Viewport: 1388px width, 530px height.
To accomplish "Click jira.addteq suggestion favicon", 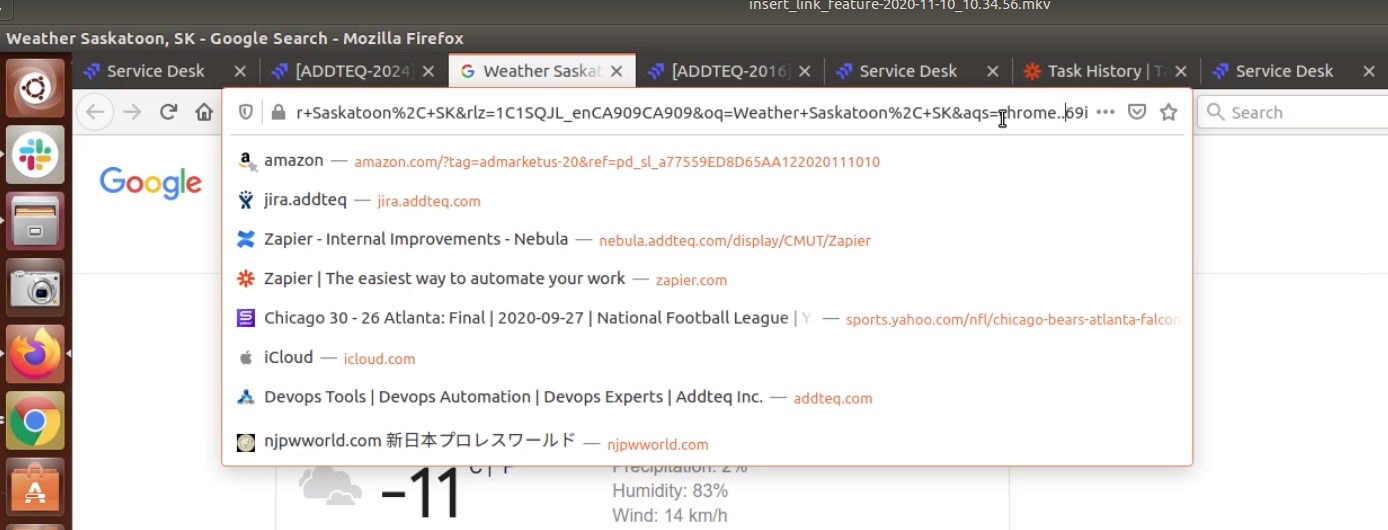I will [246, 200].
